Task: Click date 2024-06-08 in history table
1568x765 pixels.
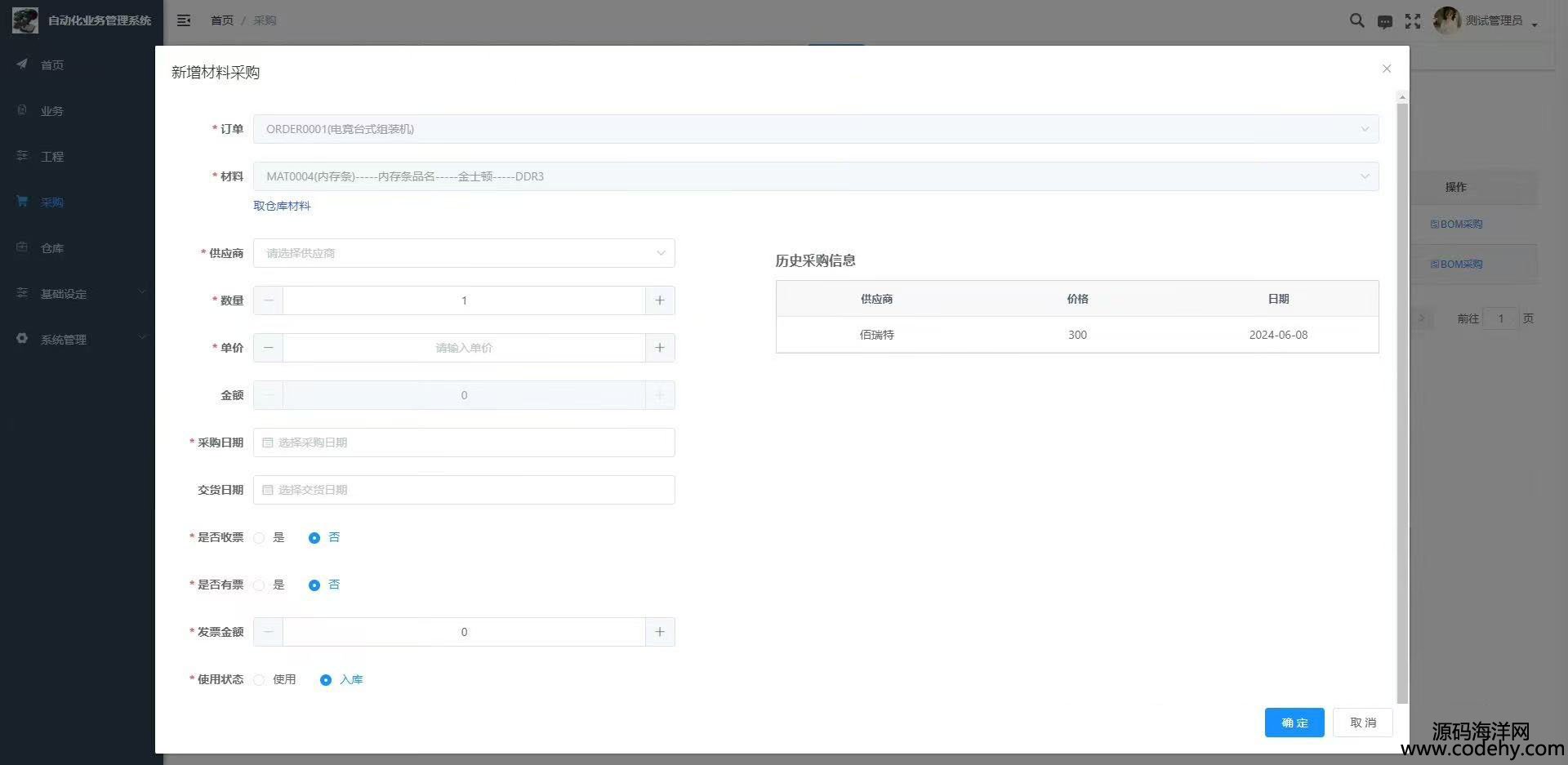Action: [x=1278, y=335]
